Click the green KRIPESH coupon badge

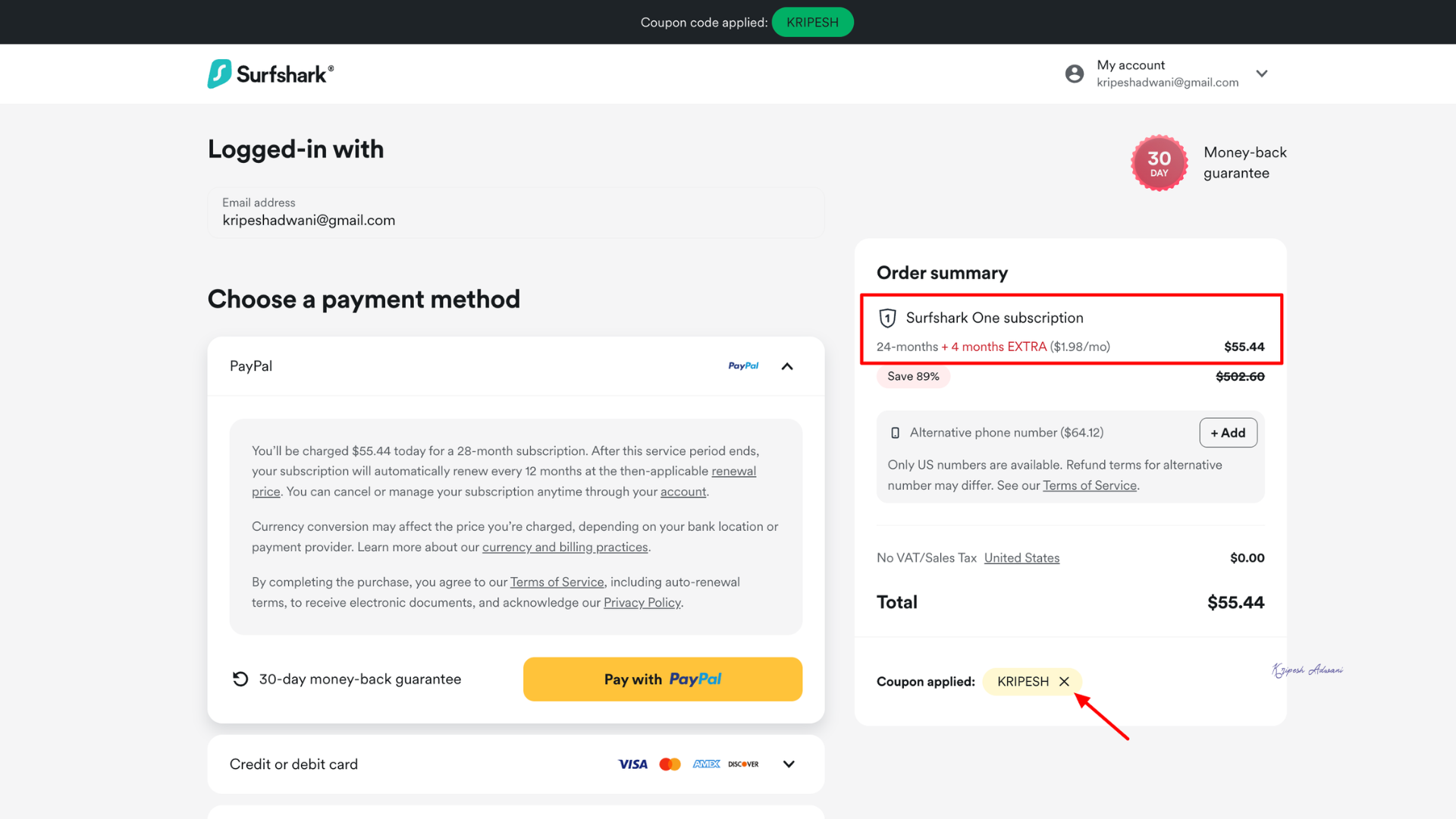coord(812,23)
